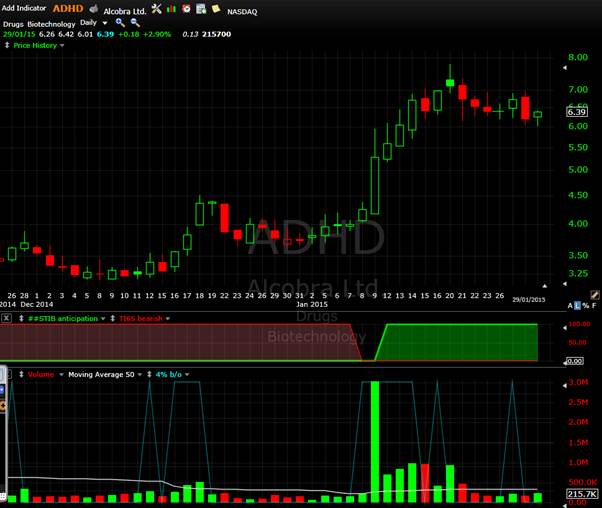
Task: Zoom in with the plus magnifier
Action: pos(120,23)
